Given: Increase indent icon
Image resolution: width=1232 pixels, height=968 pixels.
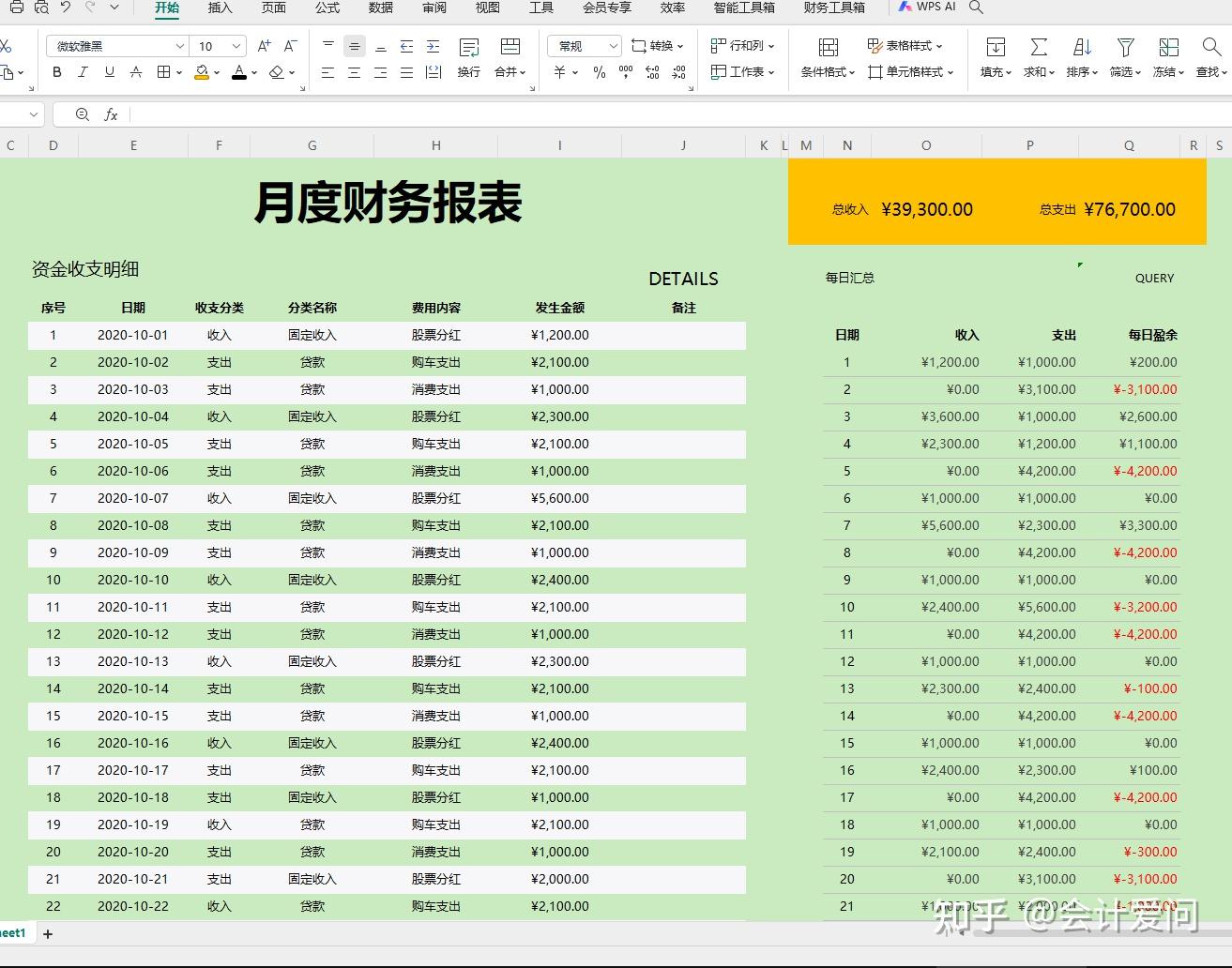Looking at the screenshot, I should [x=433, y=46].
